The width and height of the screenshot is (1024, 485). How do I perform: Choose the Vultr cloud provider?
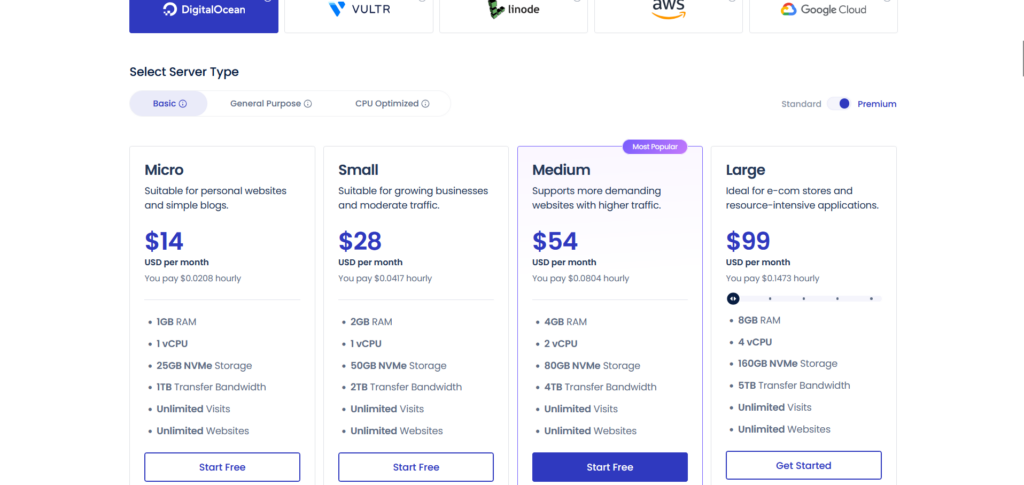358,12
